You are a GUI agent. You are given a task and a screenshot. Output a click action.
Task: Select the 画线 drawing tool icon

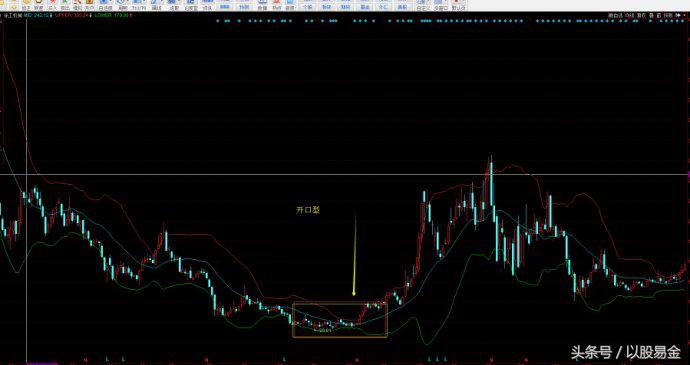tap(156, 5)
